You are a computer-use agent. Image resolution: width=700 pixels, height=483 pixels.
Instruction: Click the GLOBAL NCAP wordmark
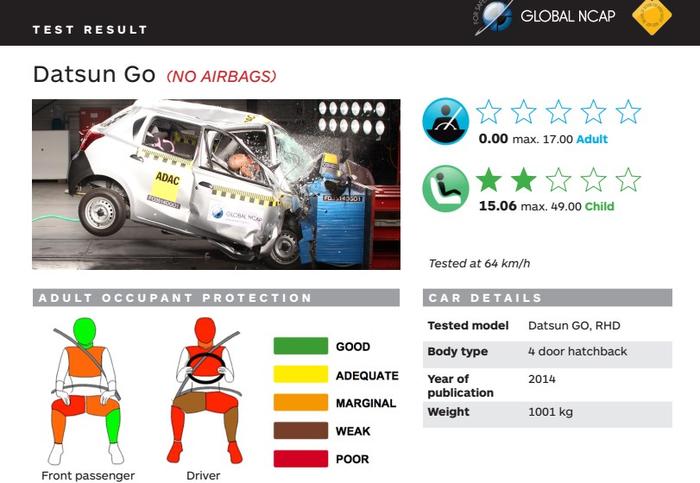point(568,17)
